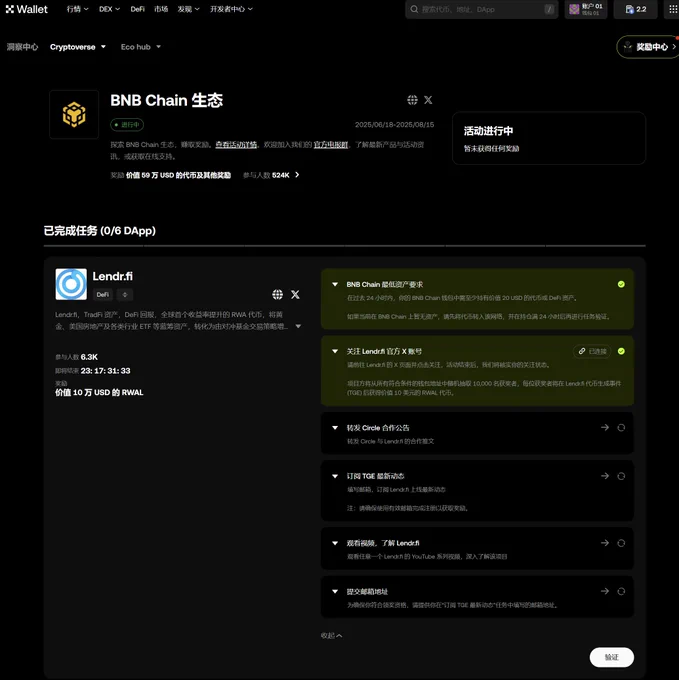Image resolution: width=679 pixels, height=680 pixels.
Task: View the 参与人数 524K participants arrow
Action: [x=297, y=175]
